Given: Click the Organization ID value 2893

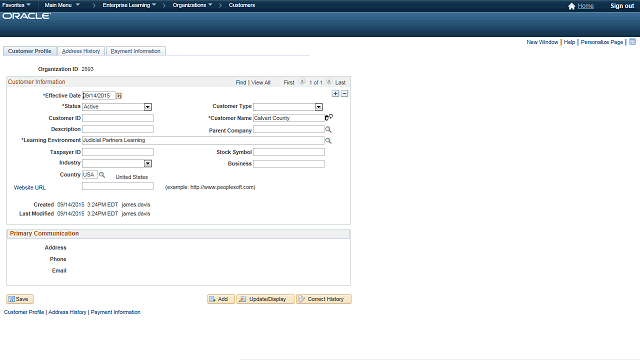Looking at the screenshot, I should [x=87, y=69].
